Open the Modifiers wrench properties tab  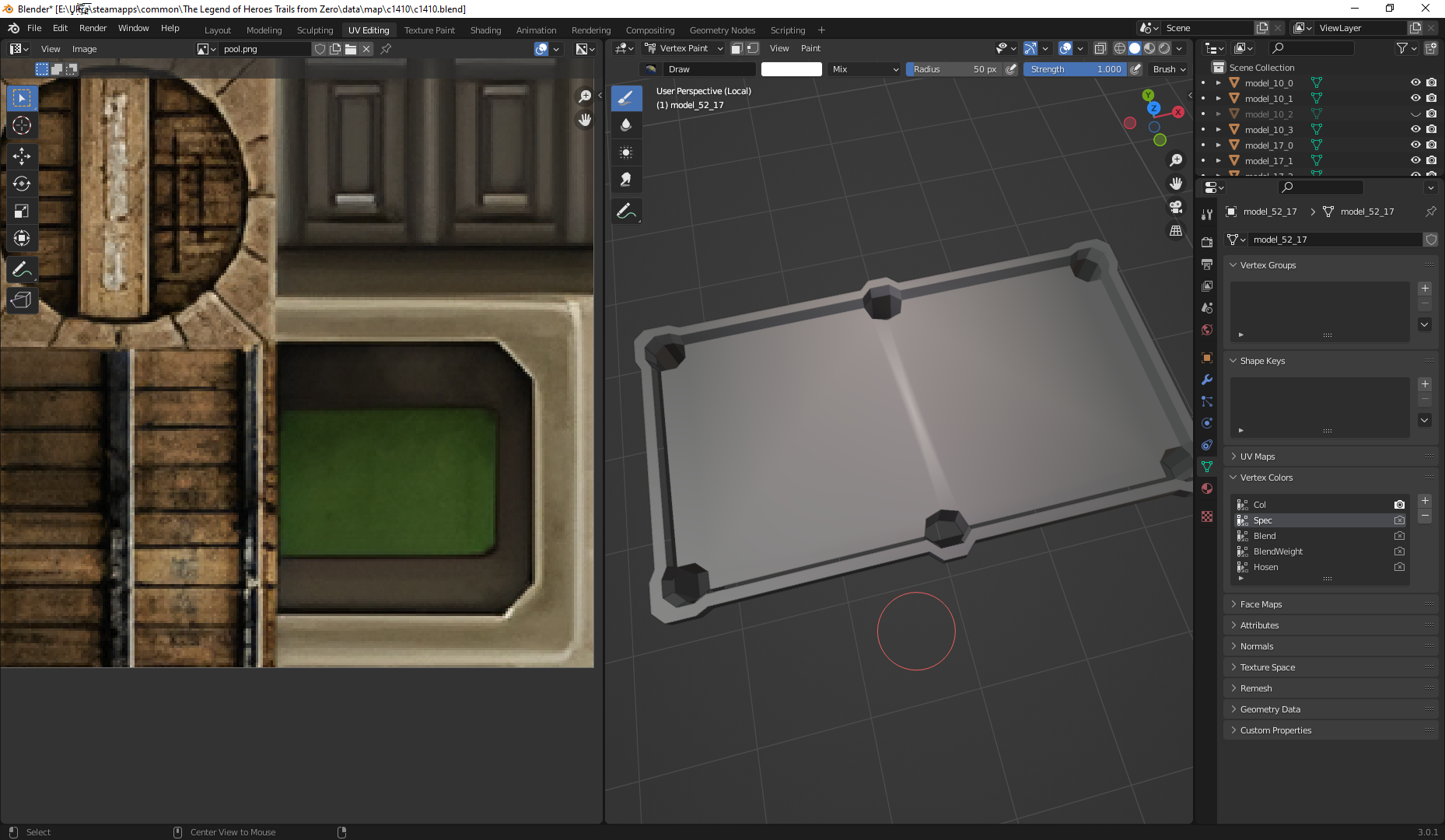(1207, 380)
